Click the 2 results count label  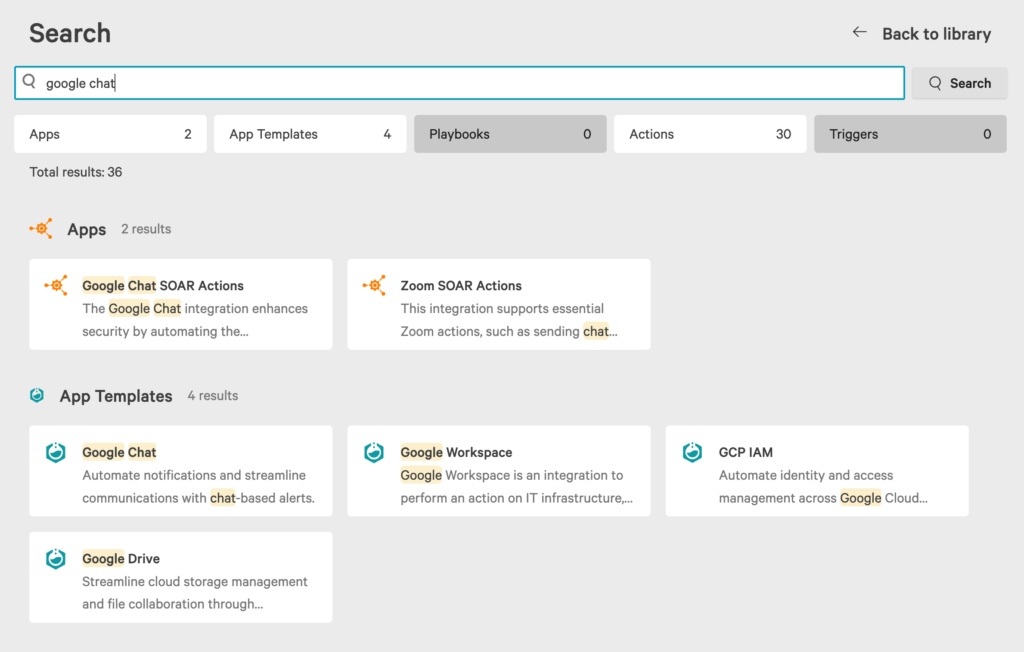click(x=146, y=229)
